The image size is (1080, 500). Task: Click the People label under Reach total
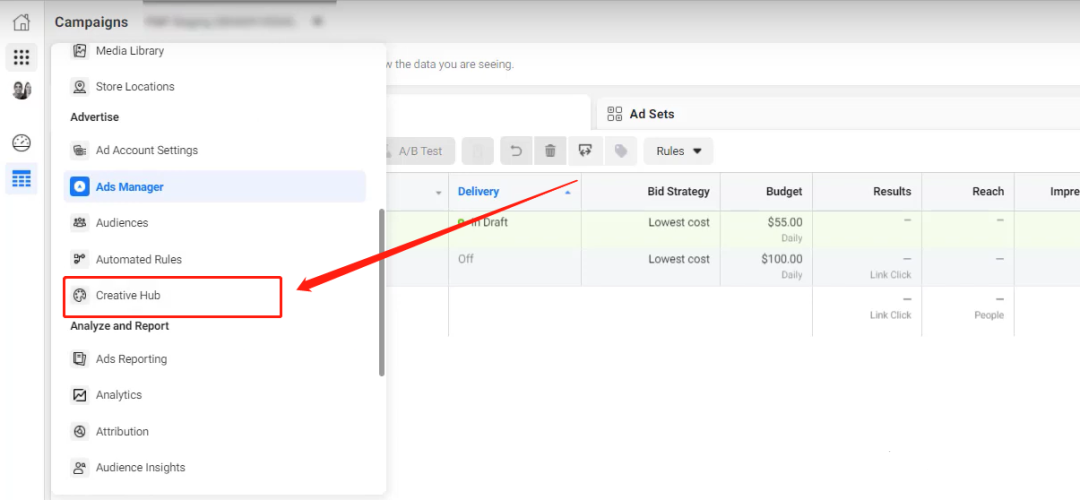click(x=989, y=315)
